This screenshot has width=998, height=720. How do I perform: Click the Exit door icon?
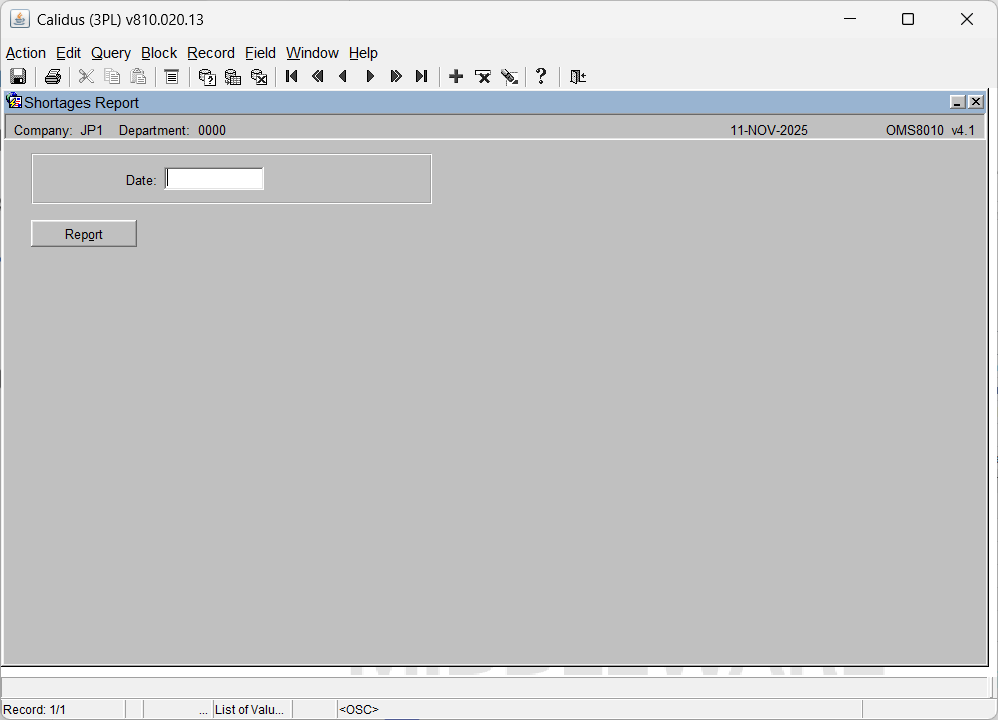click(x=577, y=77)
